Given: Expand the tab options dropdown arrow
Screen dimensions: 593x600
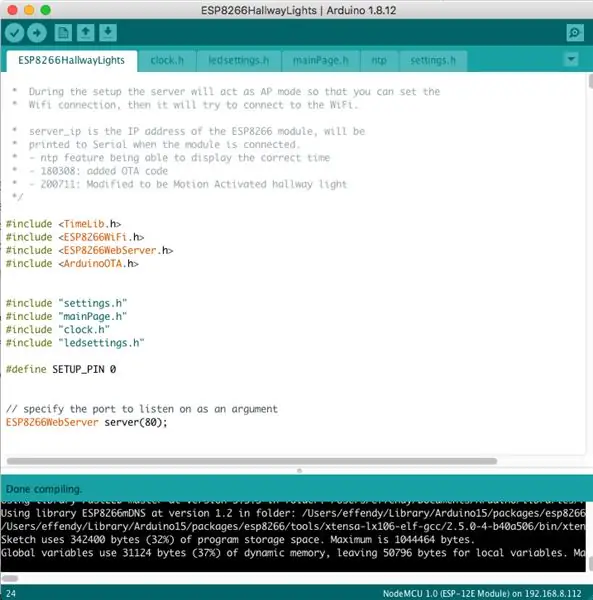Looking at the screenshot, I should 571,60.
